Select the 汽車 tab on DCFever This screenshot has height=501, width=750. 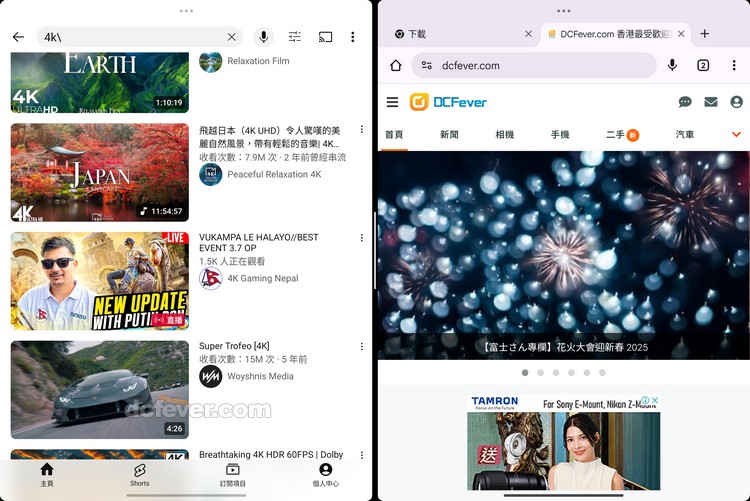(x=685, y=134)
